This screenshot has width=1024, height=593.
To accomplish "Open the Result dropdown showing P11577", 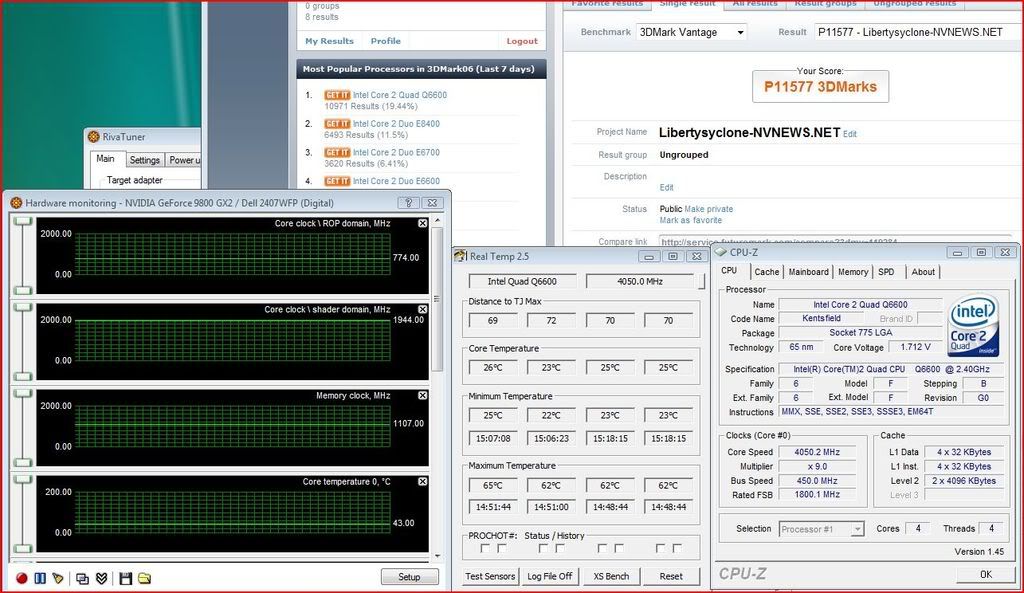I will coord(918,32).
